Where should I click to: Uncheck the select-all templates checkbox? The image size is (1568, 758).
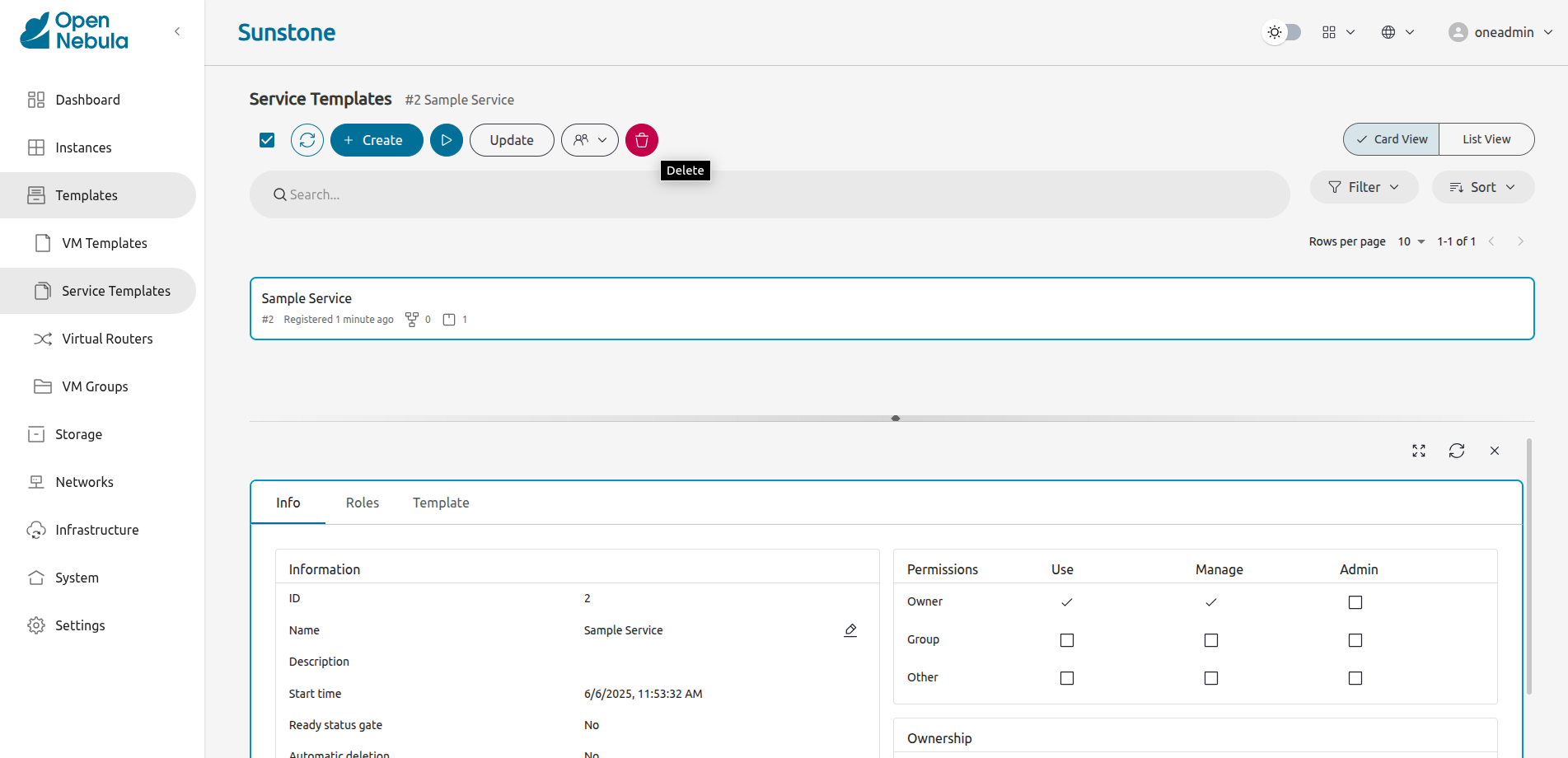click(267, 140)
